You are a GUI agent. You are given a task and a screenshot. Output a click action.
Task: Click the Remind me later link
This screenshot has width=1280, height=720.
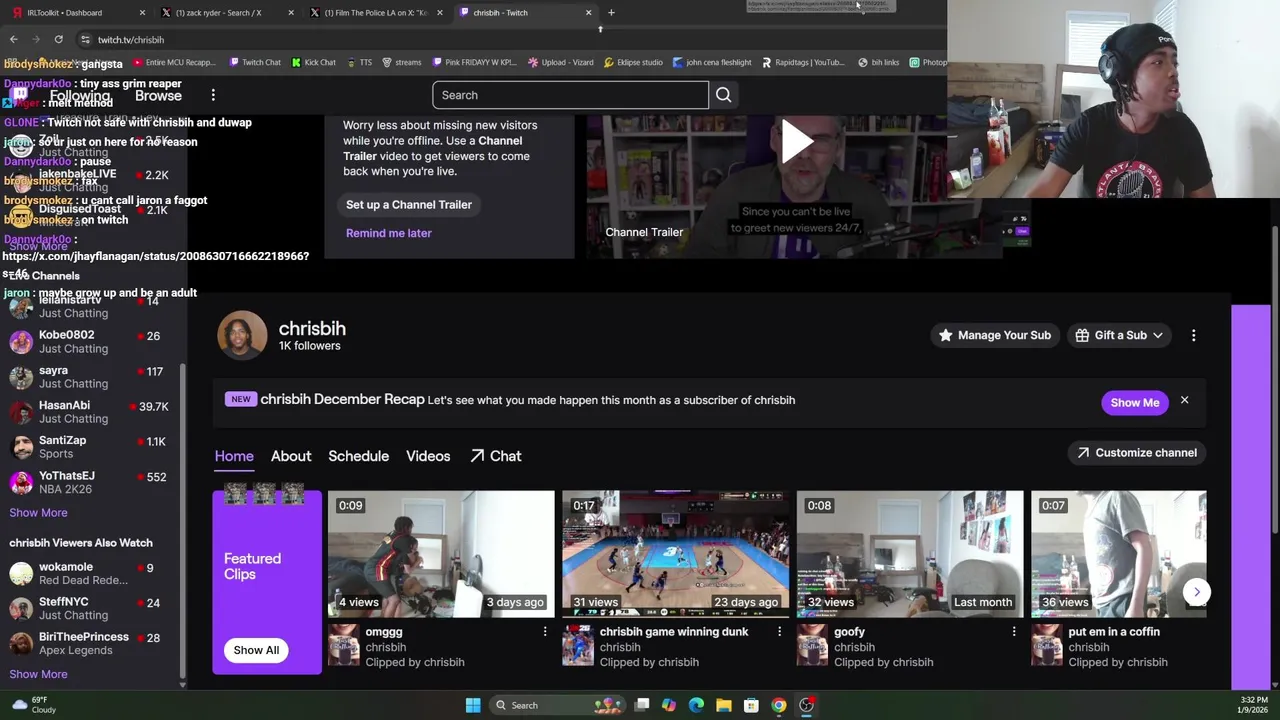tap(389, 233)
